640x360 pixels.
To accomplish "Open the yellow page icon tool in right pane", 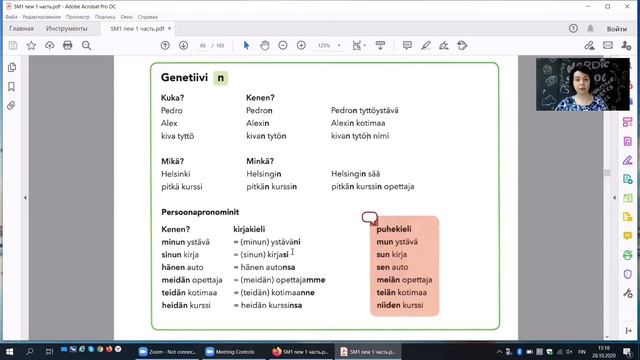I will (627, 217).
